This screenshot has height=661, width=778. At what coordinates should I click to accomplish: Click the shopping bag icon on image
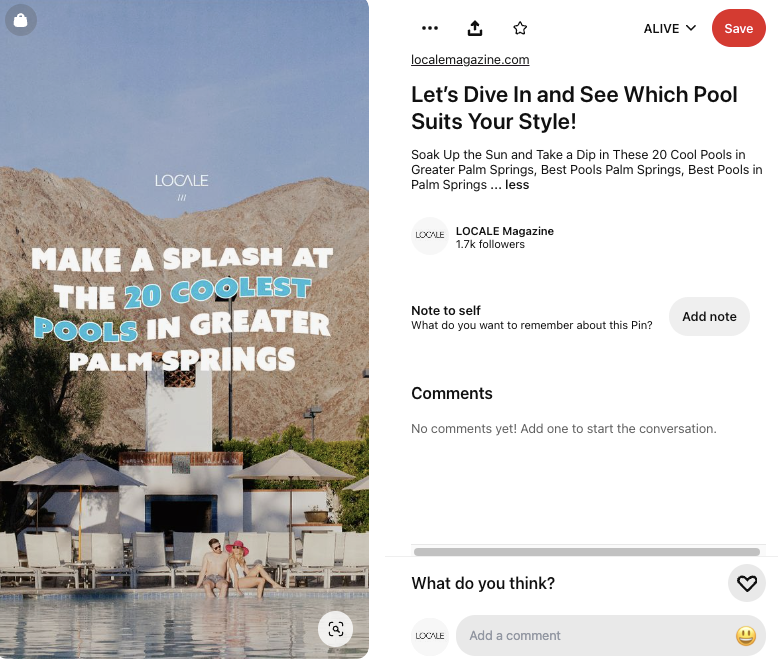tap(20, 20)
